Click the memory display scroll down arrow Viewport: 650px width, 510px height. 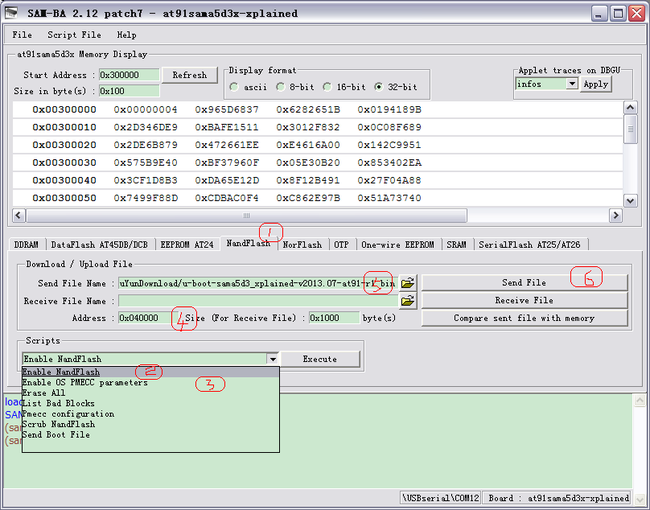631,201
